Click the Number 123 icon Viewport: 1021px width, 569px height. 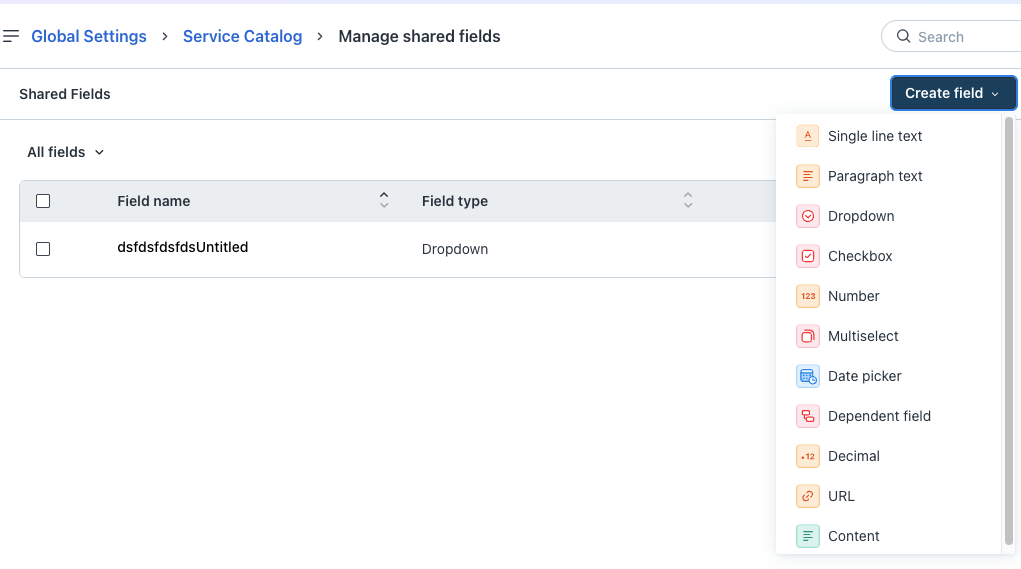coord(807,296)
